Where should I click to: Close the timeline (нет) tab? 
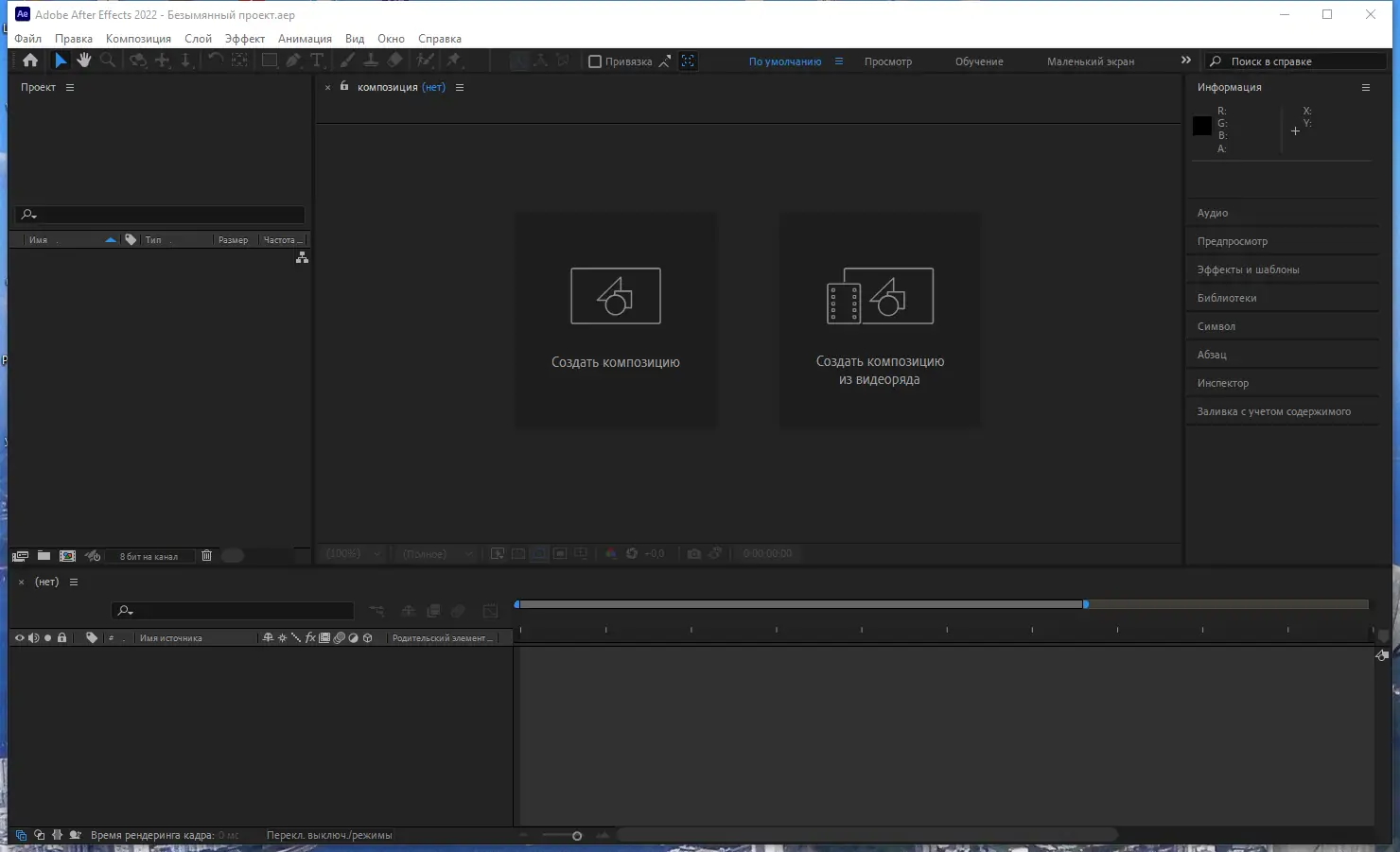click(x=21, y=582)
